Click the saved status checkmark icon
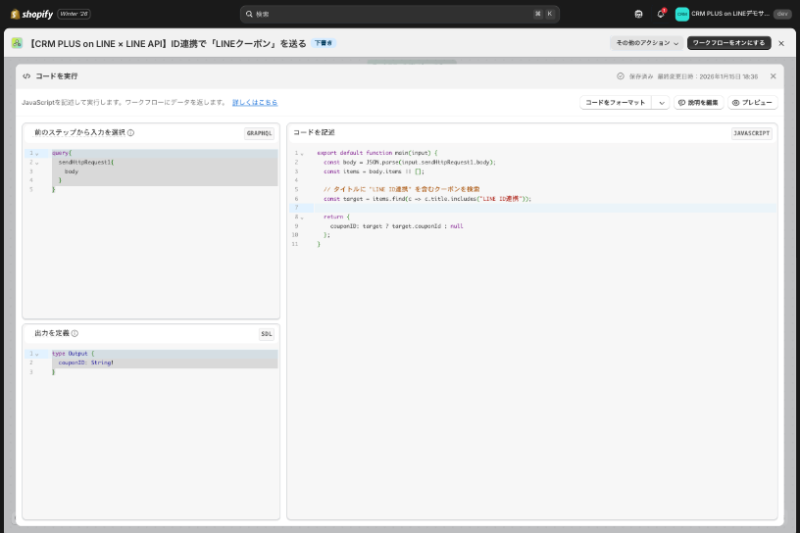This screenshot has height=533, width=800. [620, 76]
